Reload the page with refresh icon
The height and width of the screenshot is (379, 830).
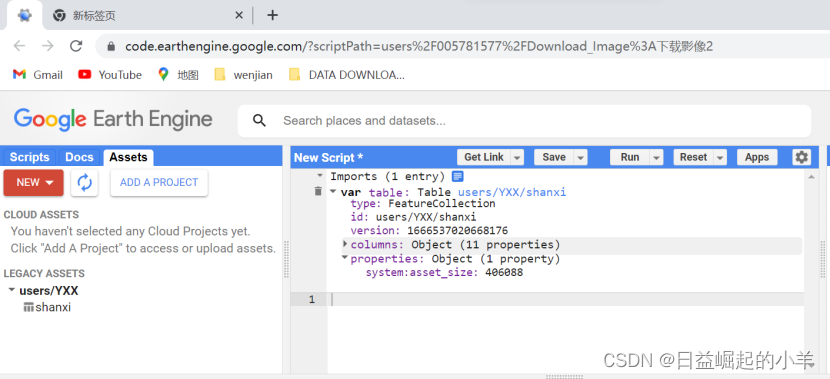click(76, 46)
